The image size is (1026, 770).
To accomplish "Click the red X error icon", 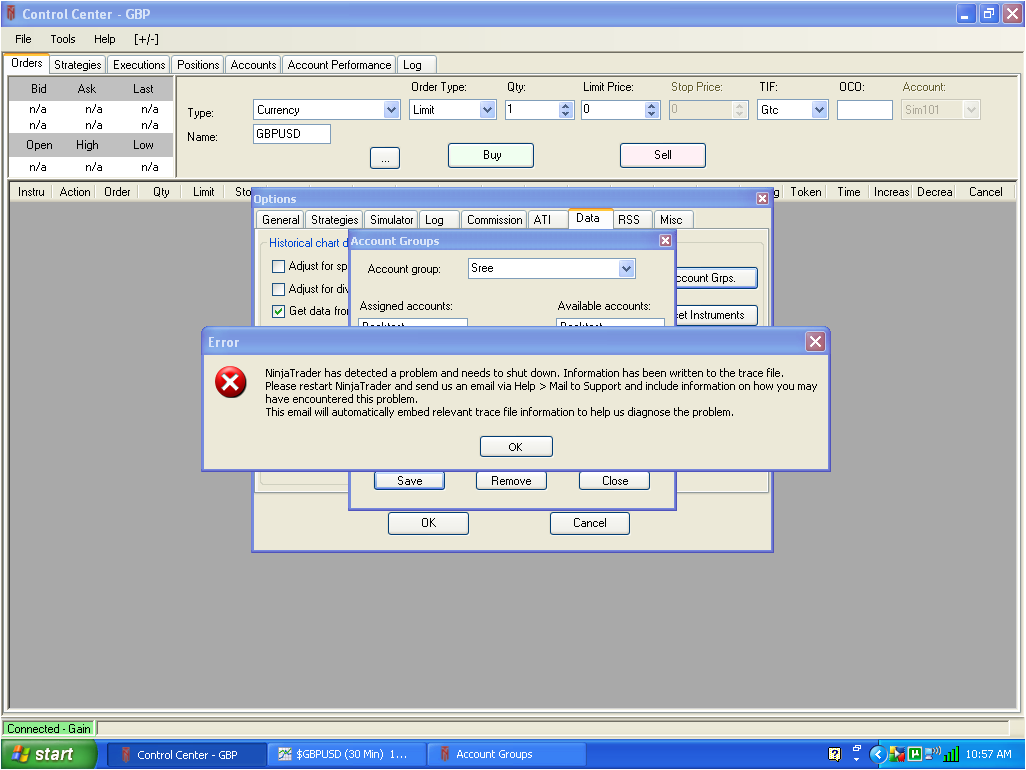I will pyautogui.click(x=231, y=382).
